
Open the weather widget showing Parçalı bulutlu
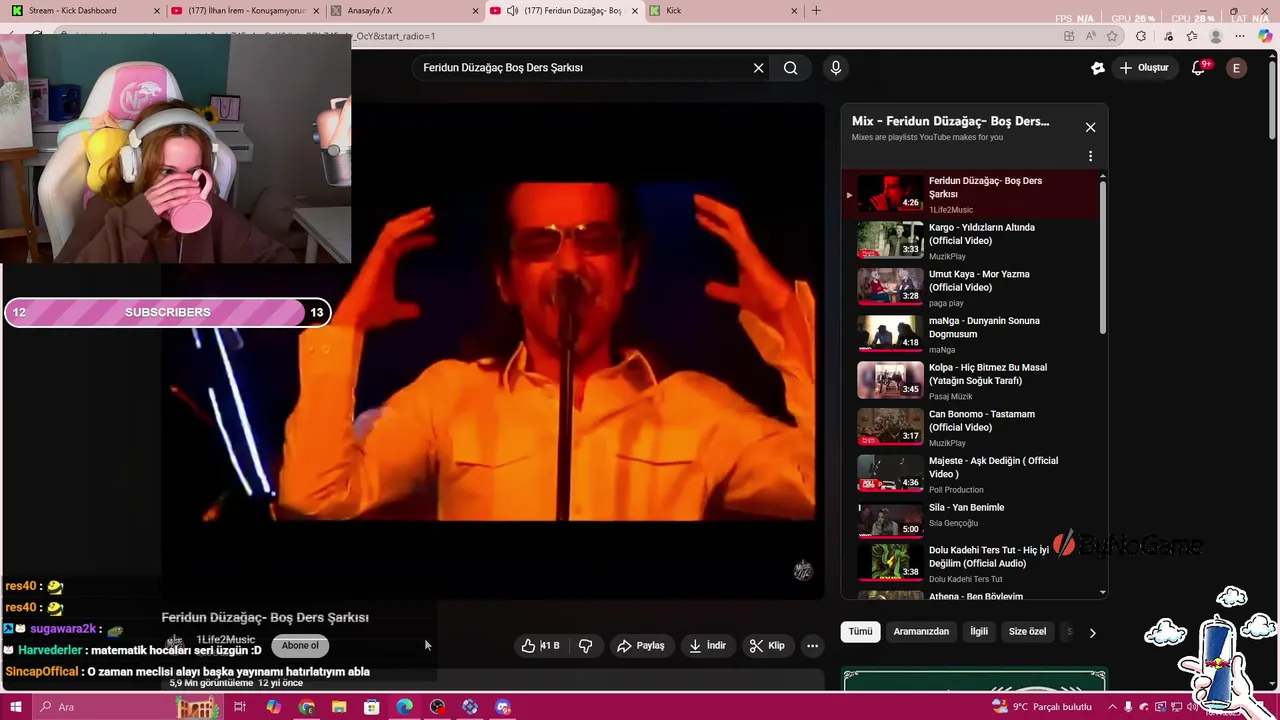click(1043, 707)
